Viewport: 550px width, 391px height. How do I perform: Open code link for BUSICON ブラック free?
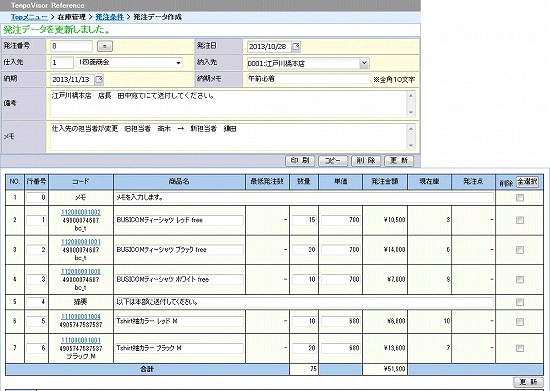81,242
